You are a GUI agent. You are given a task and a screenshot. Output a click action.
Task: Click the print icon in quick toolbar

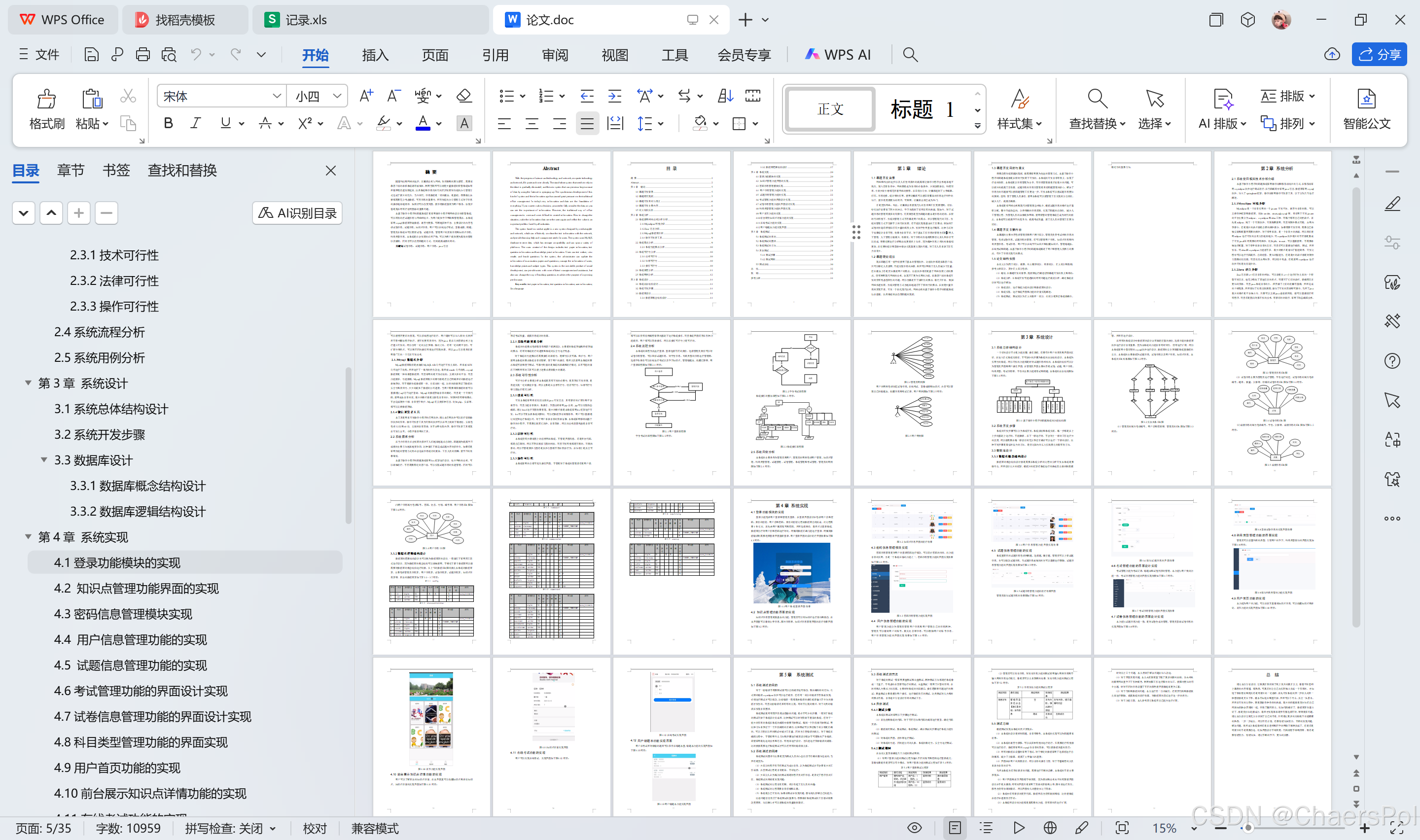[142, 54]
